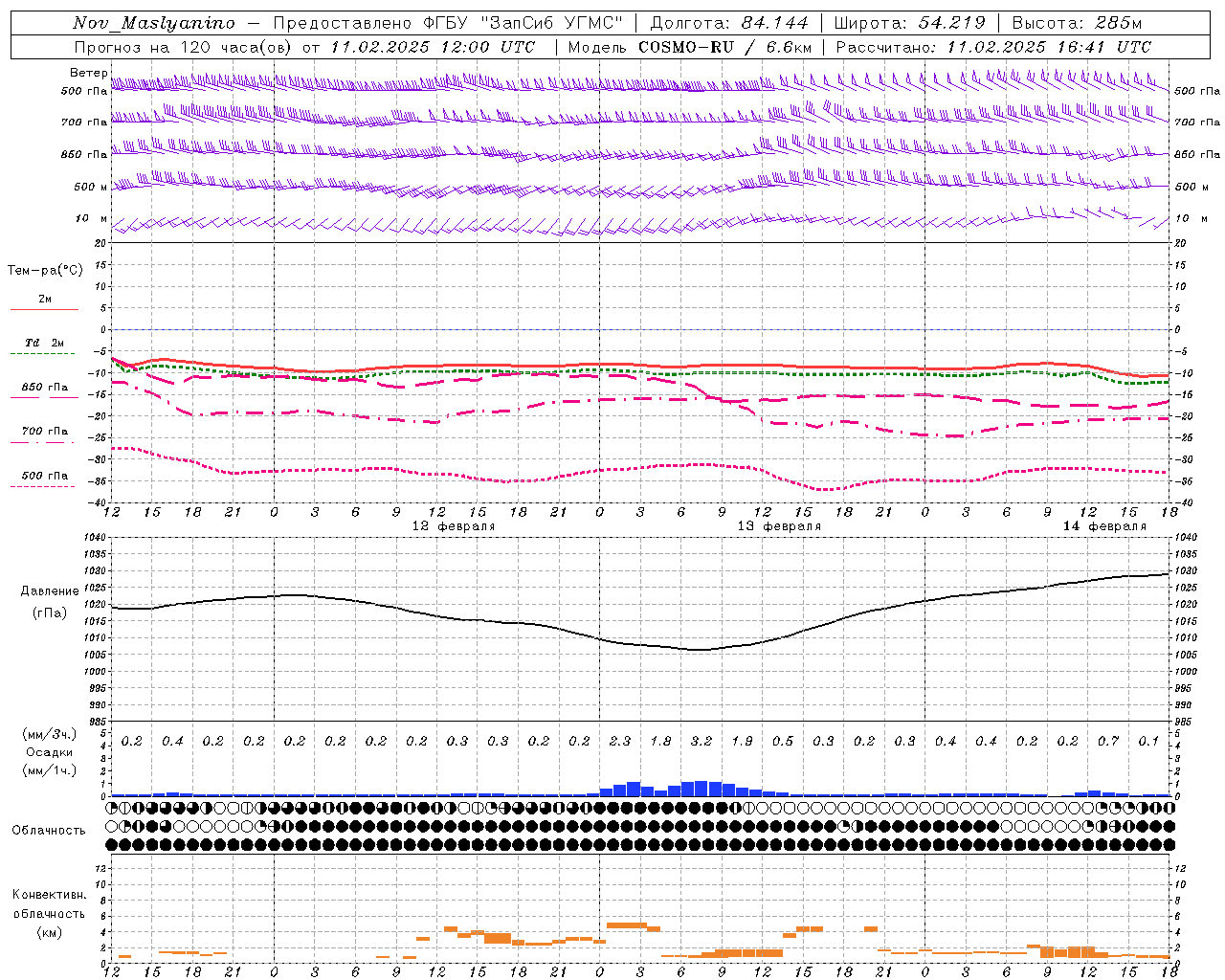Click the 'Осадки' precipitation label
This screenshot has height=980, width=1225.
coord(50,752)
